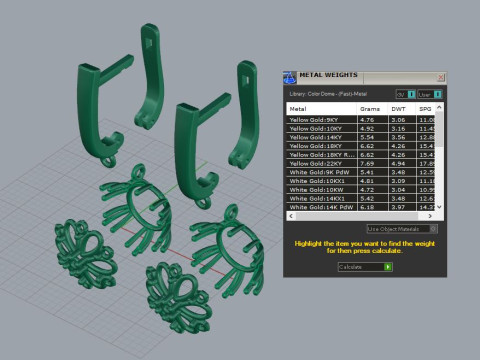Image resolution: width=480 pixels, height=360 pixels.
Task: Click the up arrow of the vertical scrollbar
Action: tap(439, 107)
